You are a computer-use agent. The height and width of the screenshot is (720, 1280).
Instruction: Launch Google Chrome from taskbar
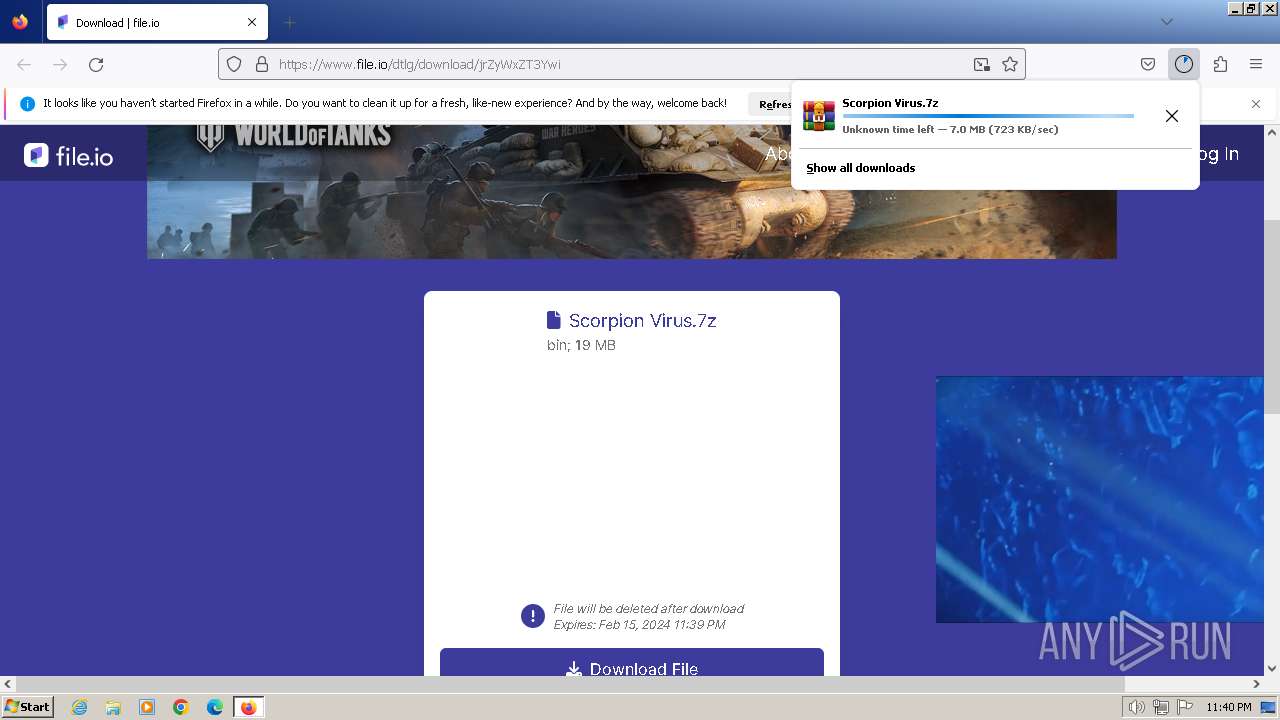181,707
